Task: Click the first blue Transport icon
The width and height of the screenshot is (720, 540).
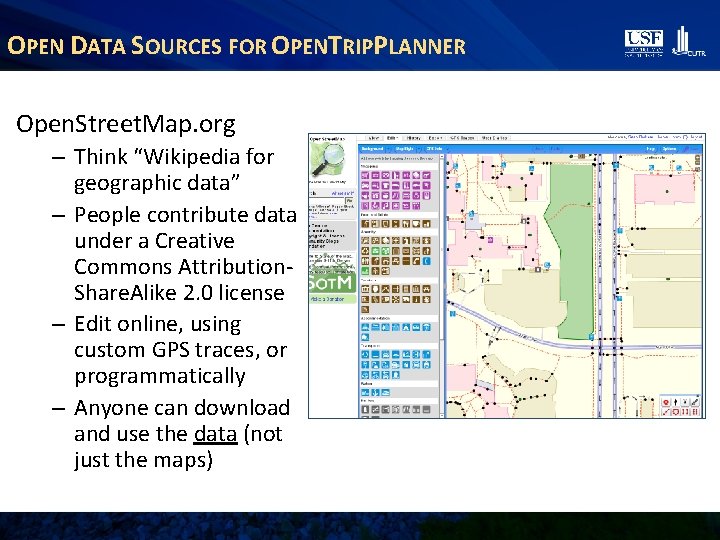Action: point(366,354)
